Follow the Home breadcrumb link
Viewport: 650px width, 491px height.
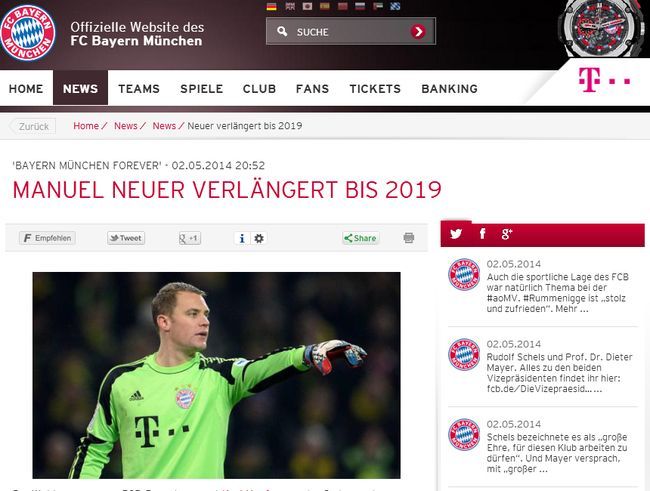pos(86,126)
